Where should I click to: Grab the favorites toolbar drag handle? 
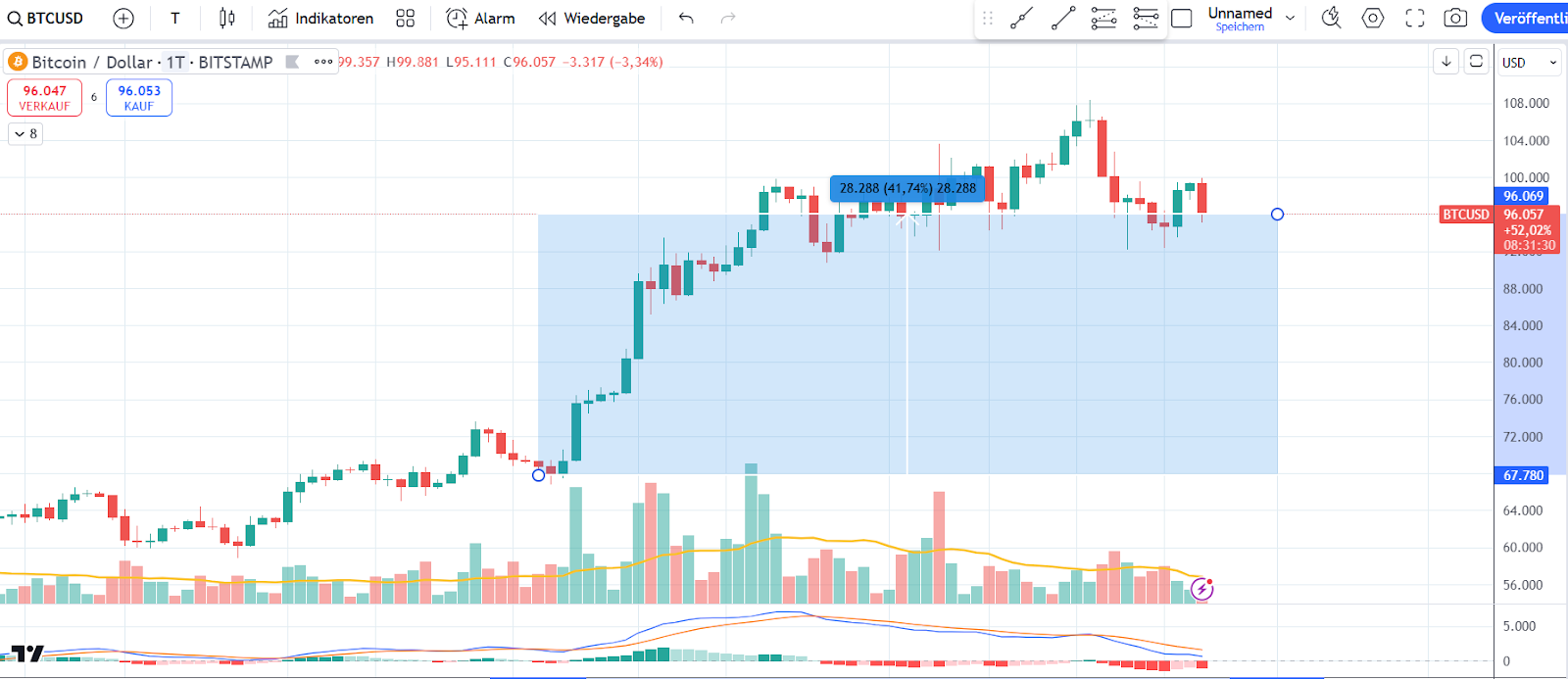pyautogui.click(x=988, y=18)
